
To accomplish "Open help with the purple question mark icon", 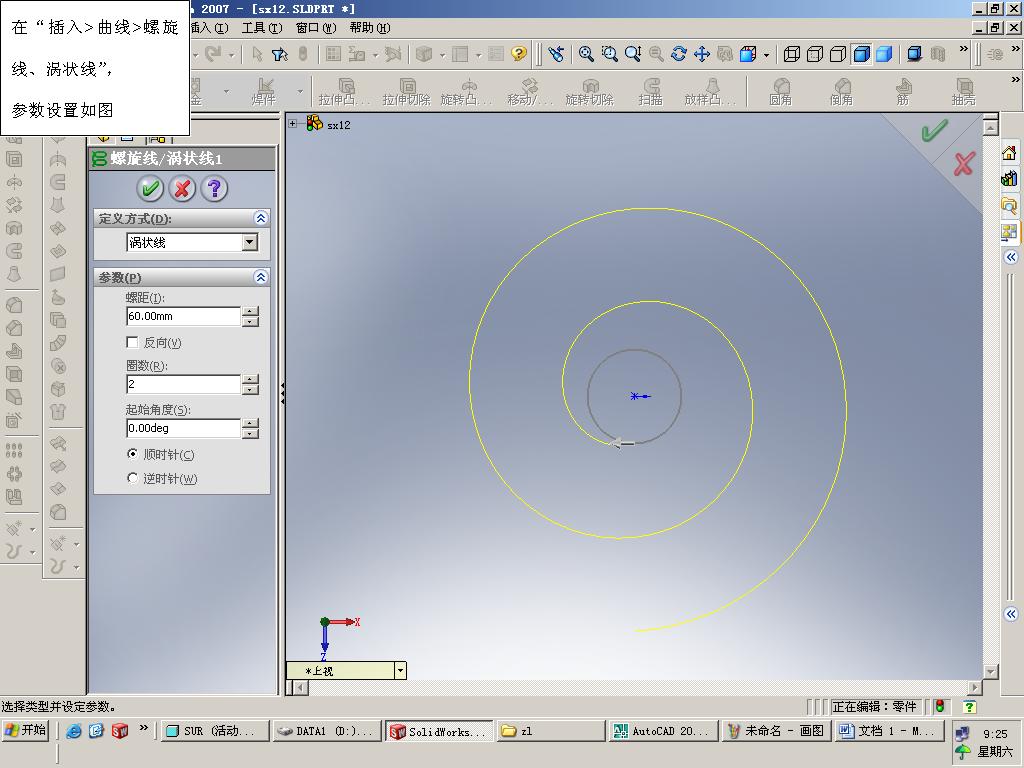I will tap(214, 188).
